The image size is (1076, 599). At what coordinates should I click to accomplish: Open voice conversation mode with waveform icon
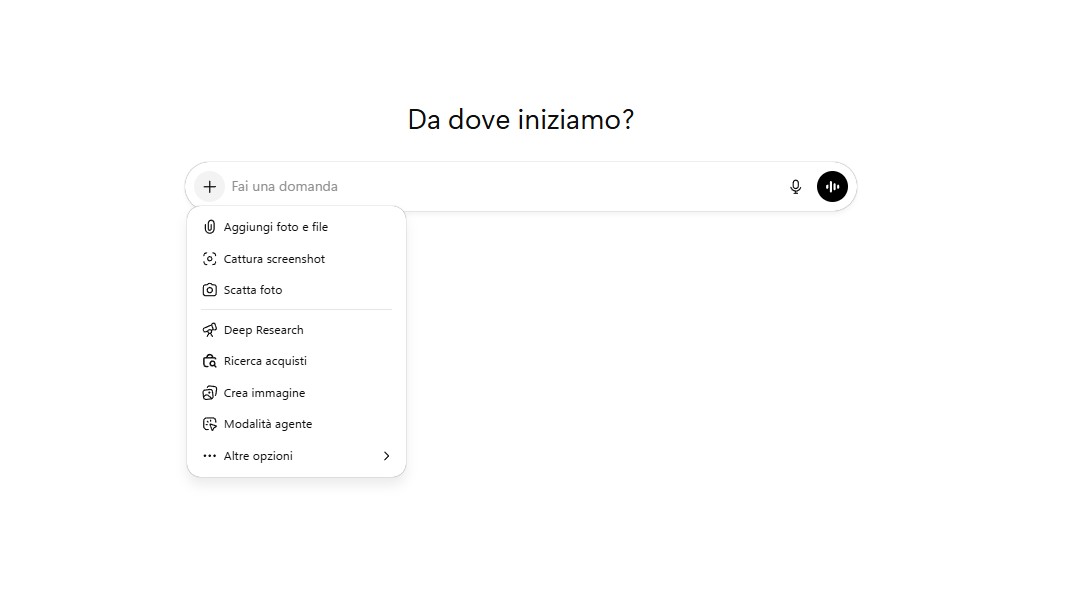point(832,186)
